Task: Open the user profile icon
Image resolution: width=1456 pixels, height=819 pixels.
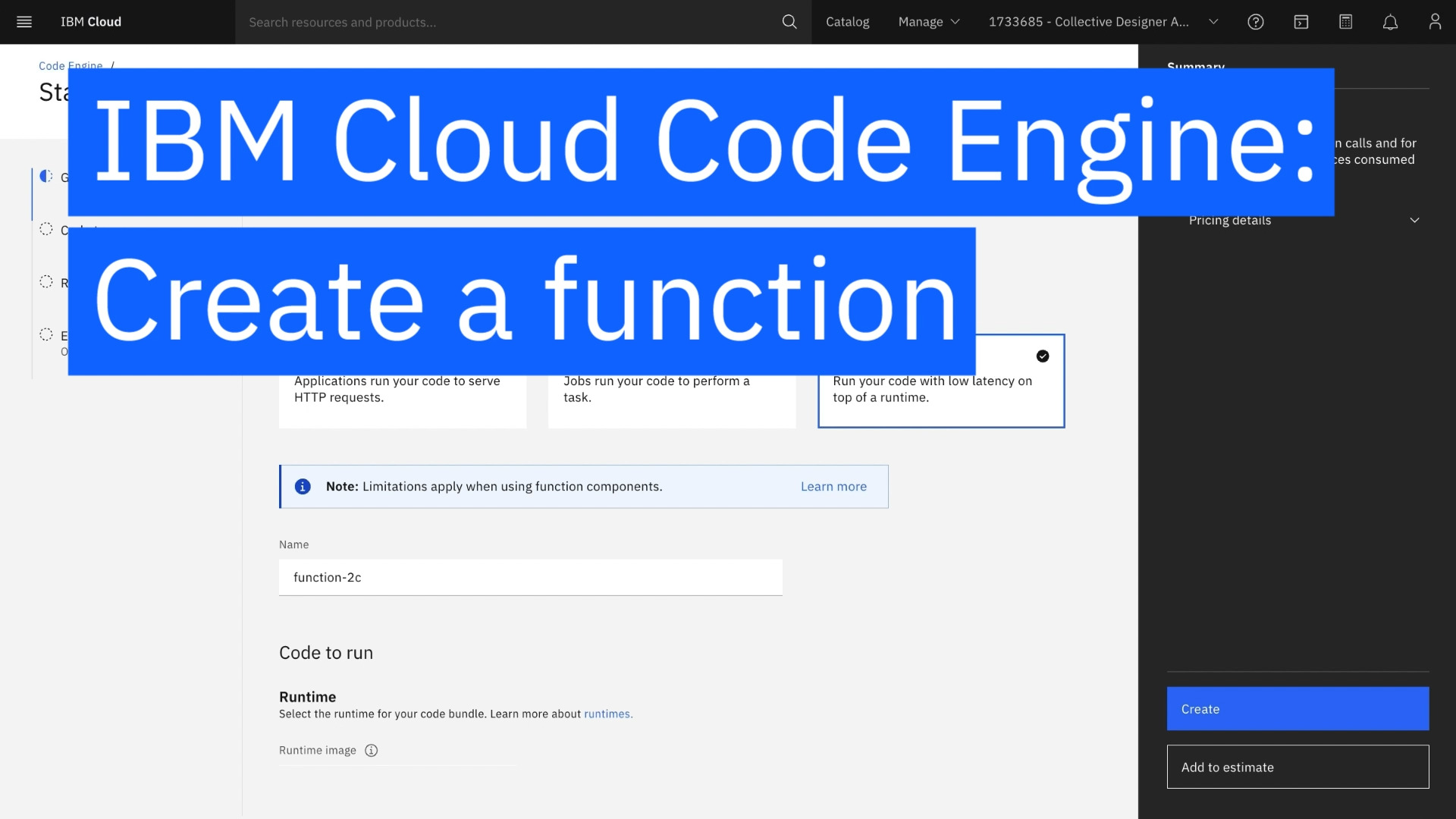Action: (x=1435, y=22)
